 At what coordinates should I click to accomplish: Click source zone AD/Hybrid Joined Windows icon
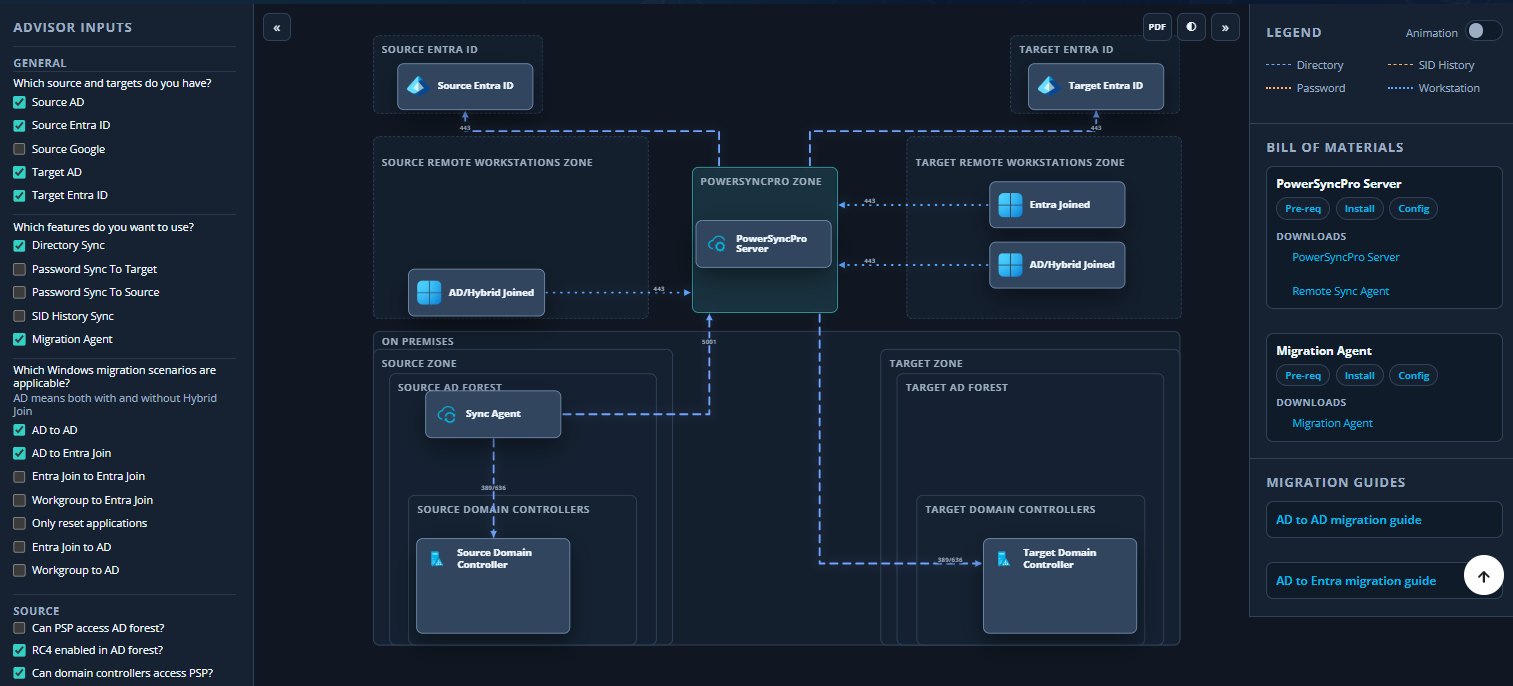[429, 292]
